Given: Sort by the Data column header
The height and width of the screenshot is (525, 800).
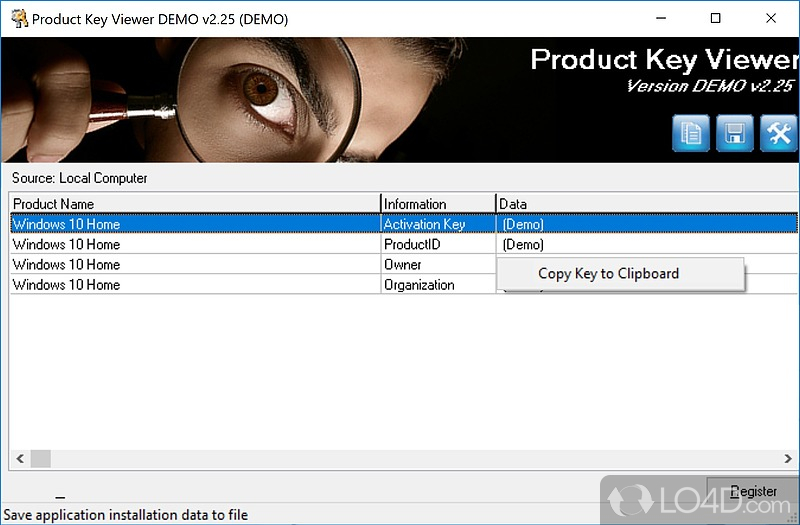Looking at the screenshot, I should click(x=647, y=204).
